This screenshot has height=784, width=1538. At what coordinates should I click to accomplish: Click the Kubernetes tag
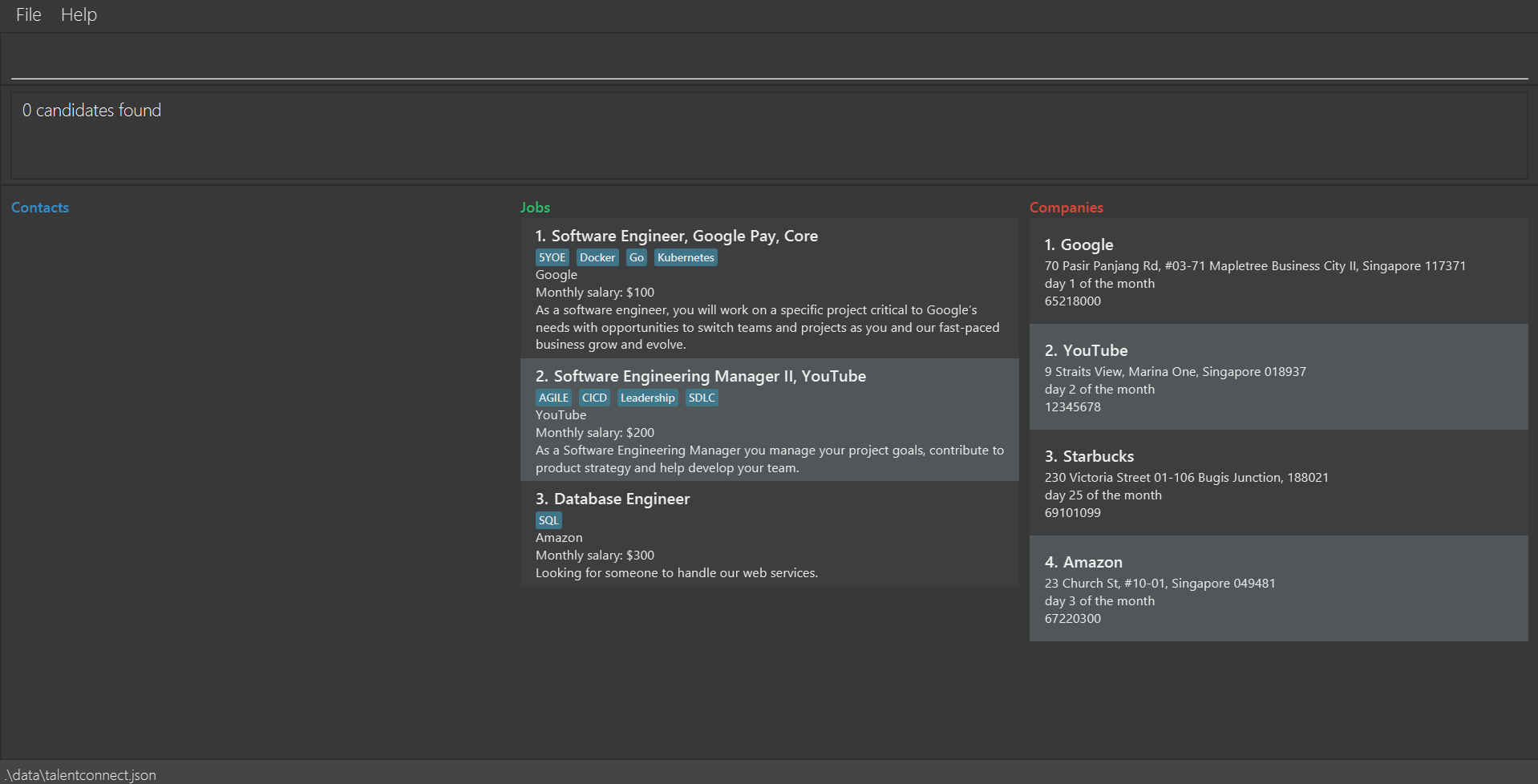(x=686, y=257)
